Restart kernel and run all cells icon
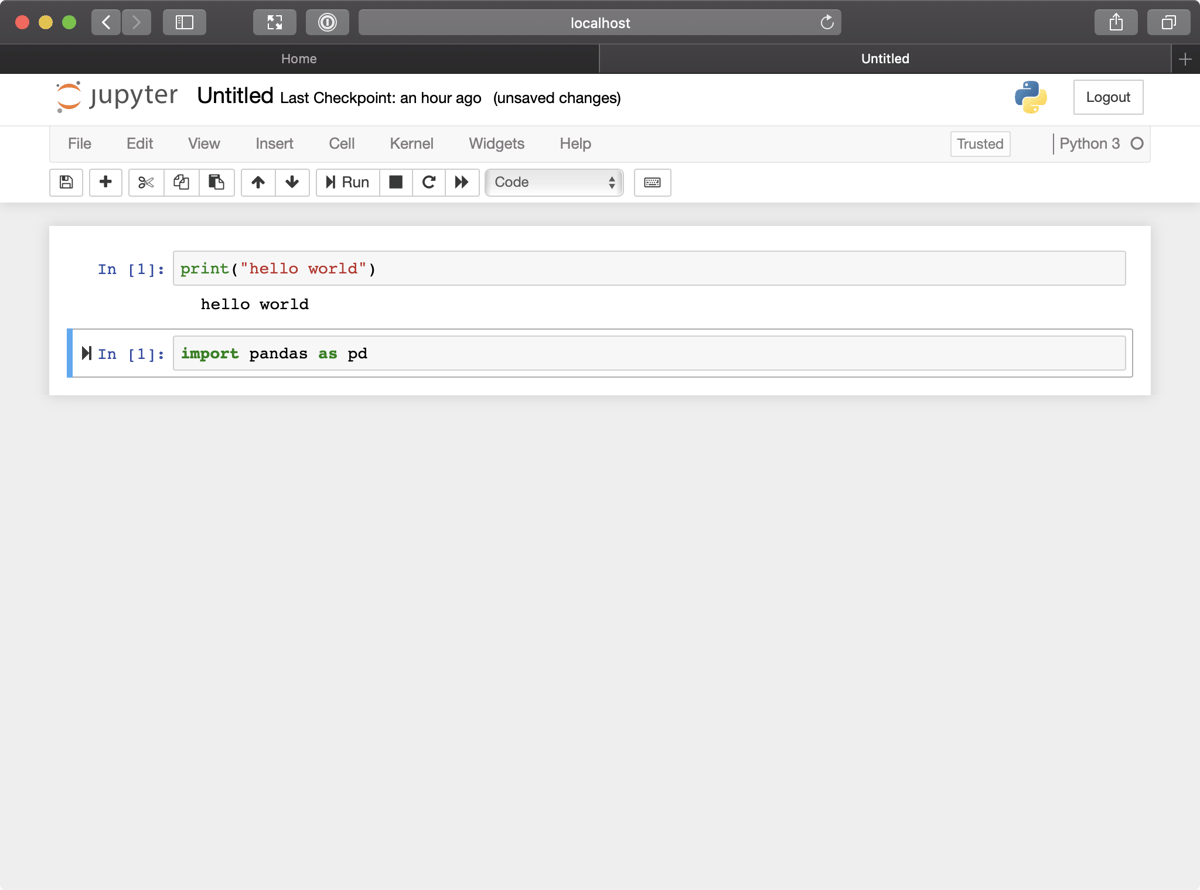 [x=463, y=182]
